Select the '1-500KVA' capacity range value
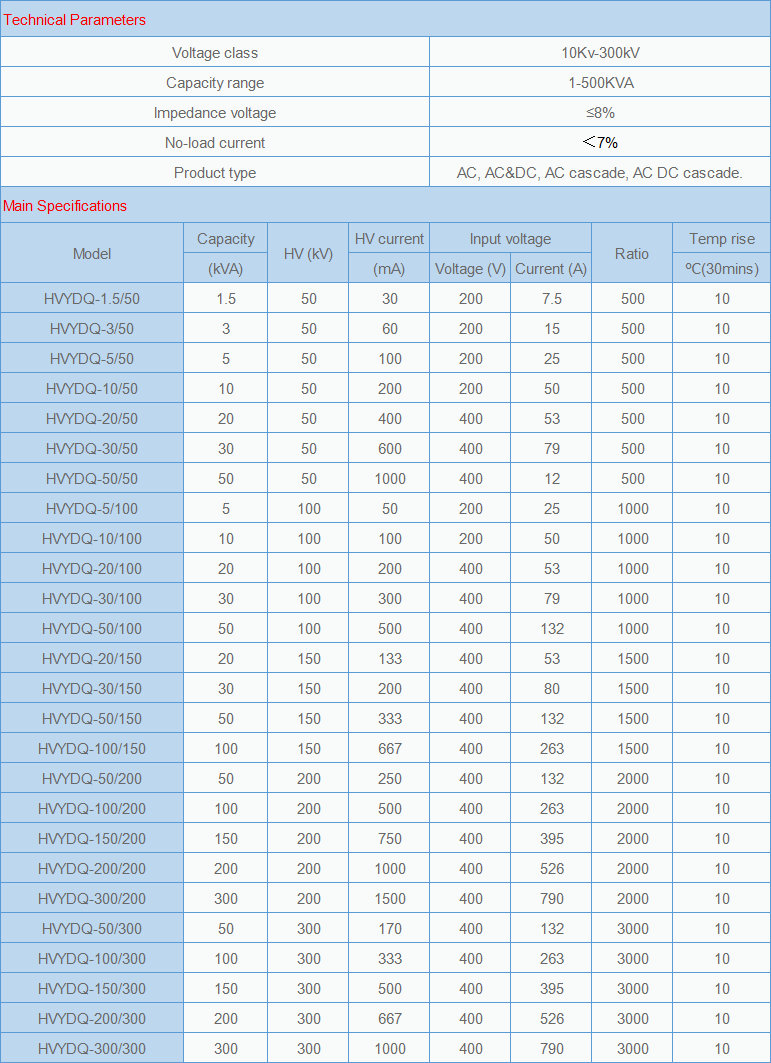 (600, 83)
